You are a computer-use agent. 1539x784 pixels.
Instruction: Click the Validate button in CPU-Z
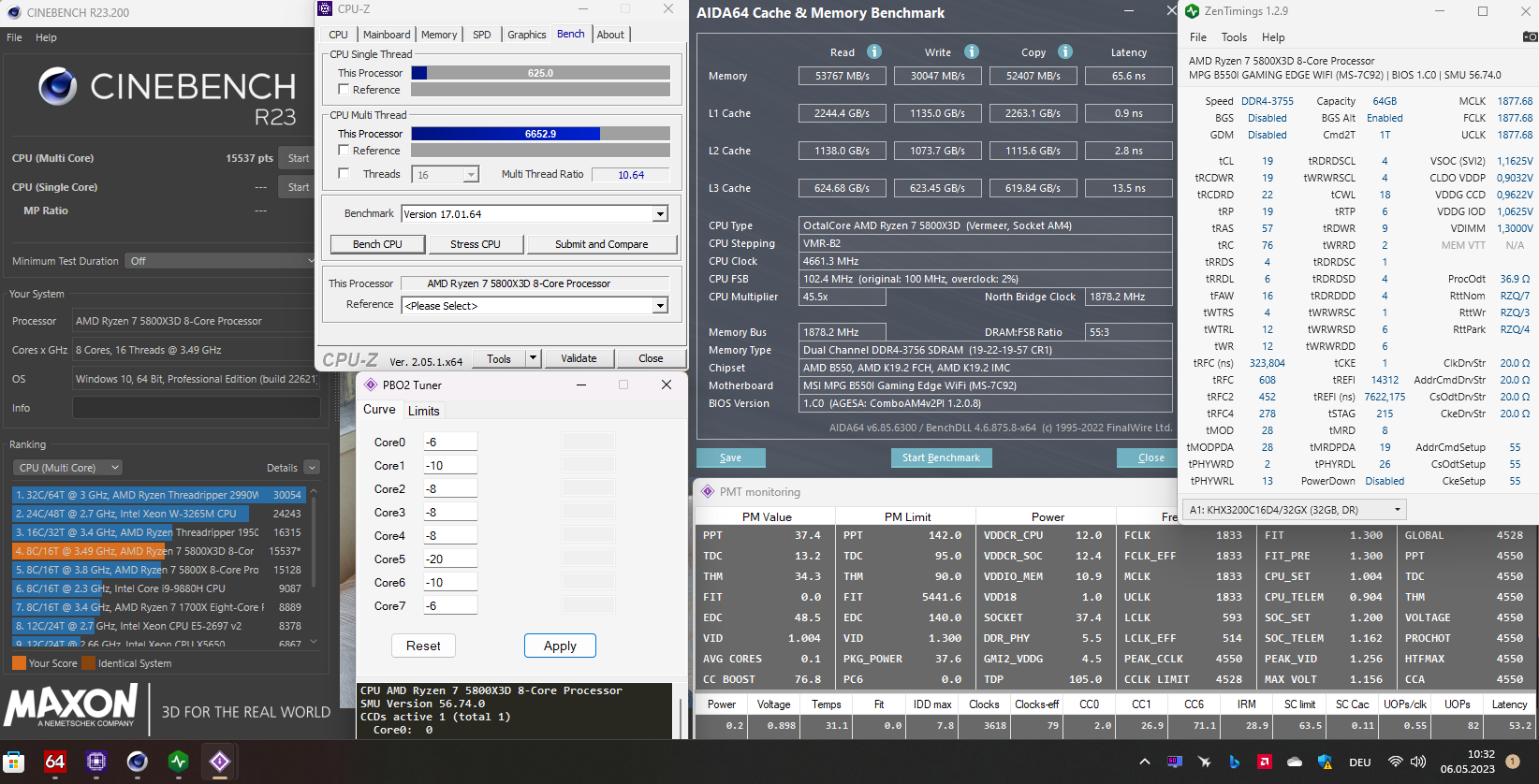(579, 358)
